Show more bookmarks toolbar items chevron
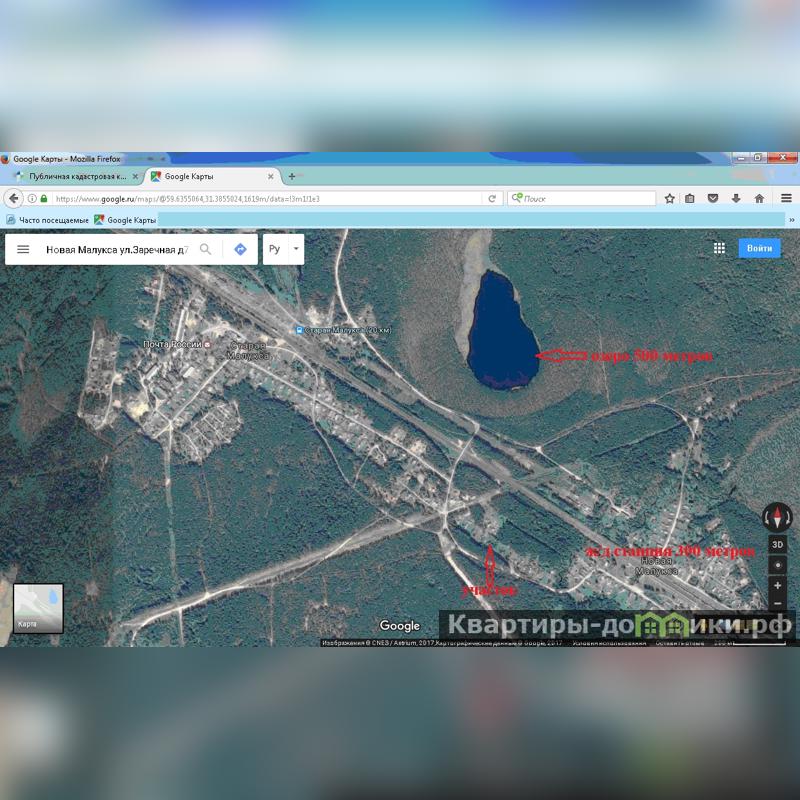The image size is (800, 800). point(791,220)
